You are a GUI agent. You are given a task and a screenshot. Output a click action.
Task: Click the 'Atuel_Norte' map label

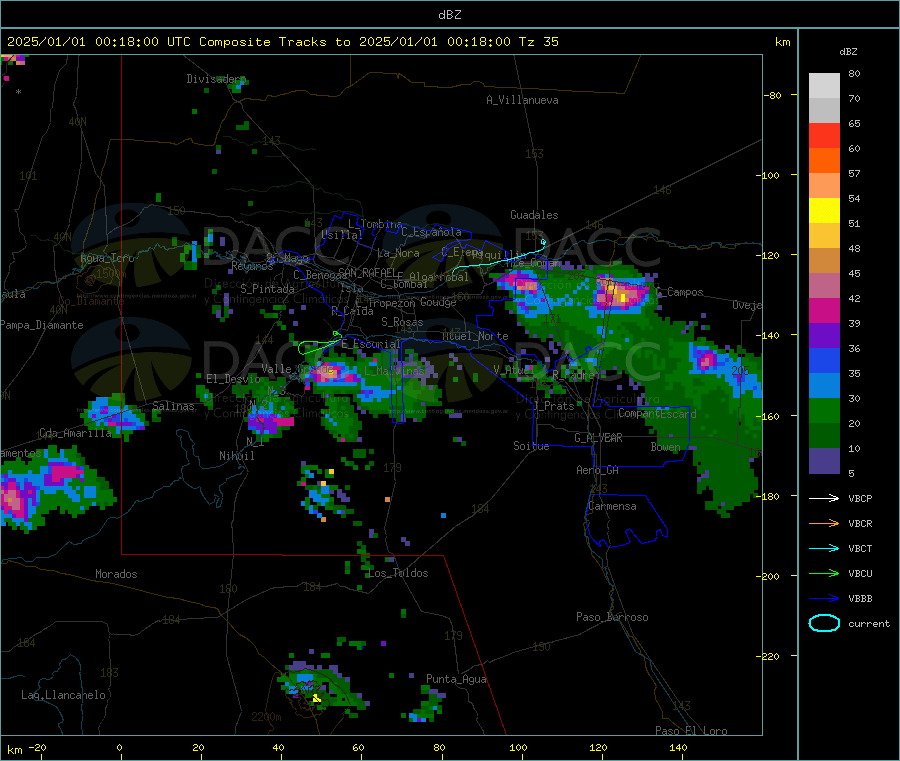tap(475, 336)
